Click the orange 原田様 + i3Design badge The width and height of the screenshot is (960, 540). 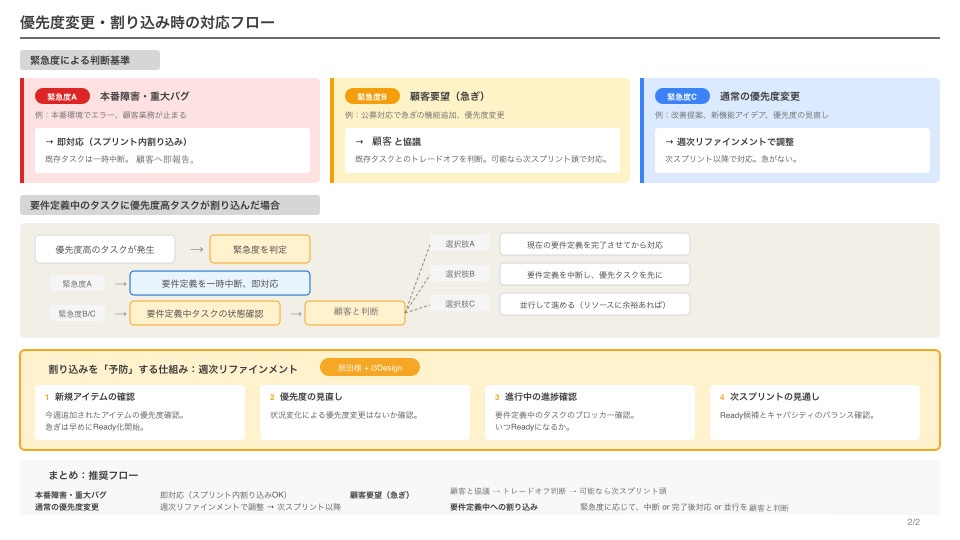(370, 367)
